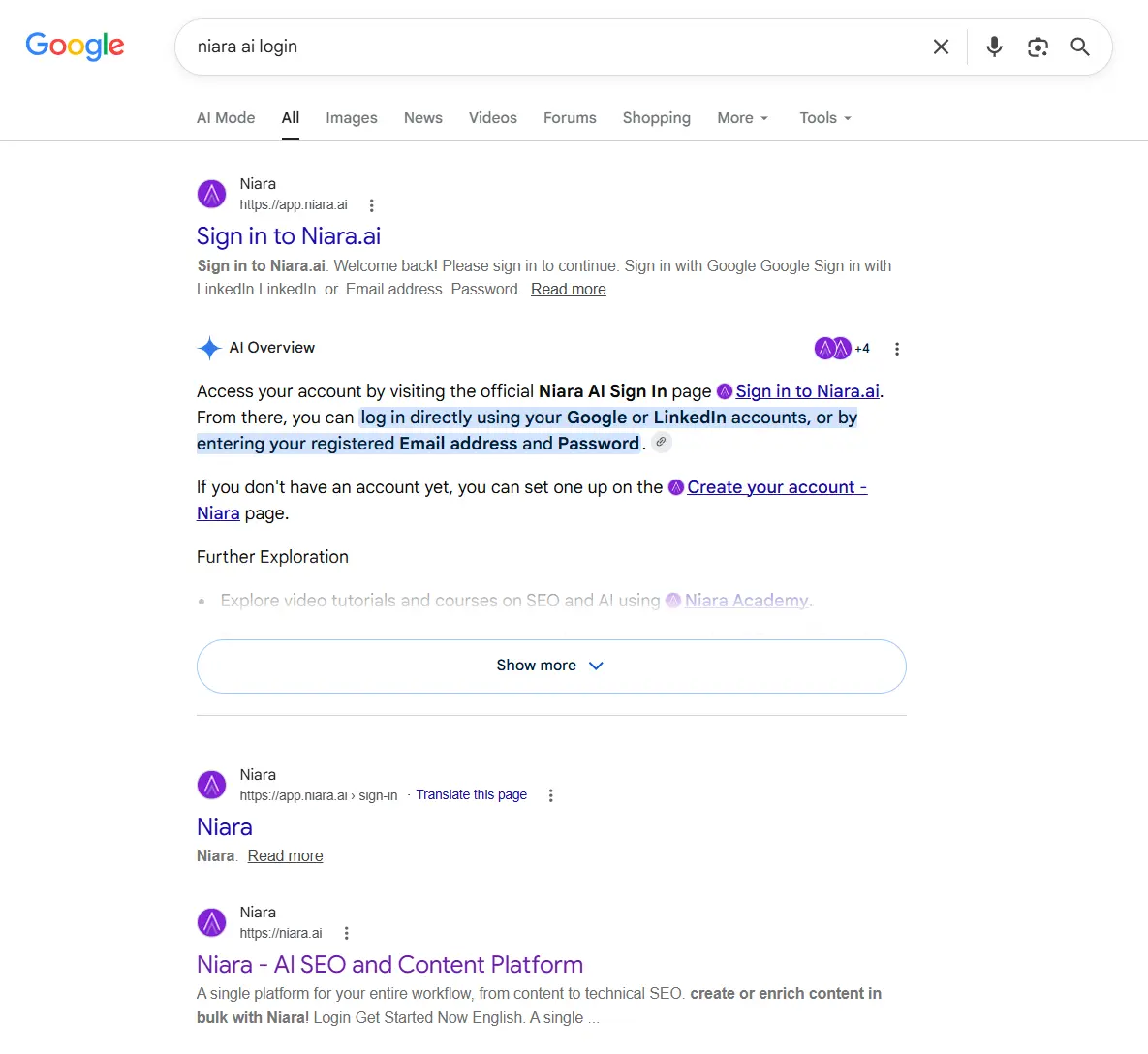Viewport: 1148px width, 1054px height.
Task: Click the 'https://niara.ai' URL text
Action: pyautogui.click(x=281, y=933)
